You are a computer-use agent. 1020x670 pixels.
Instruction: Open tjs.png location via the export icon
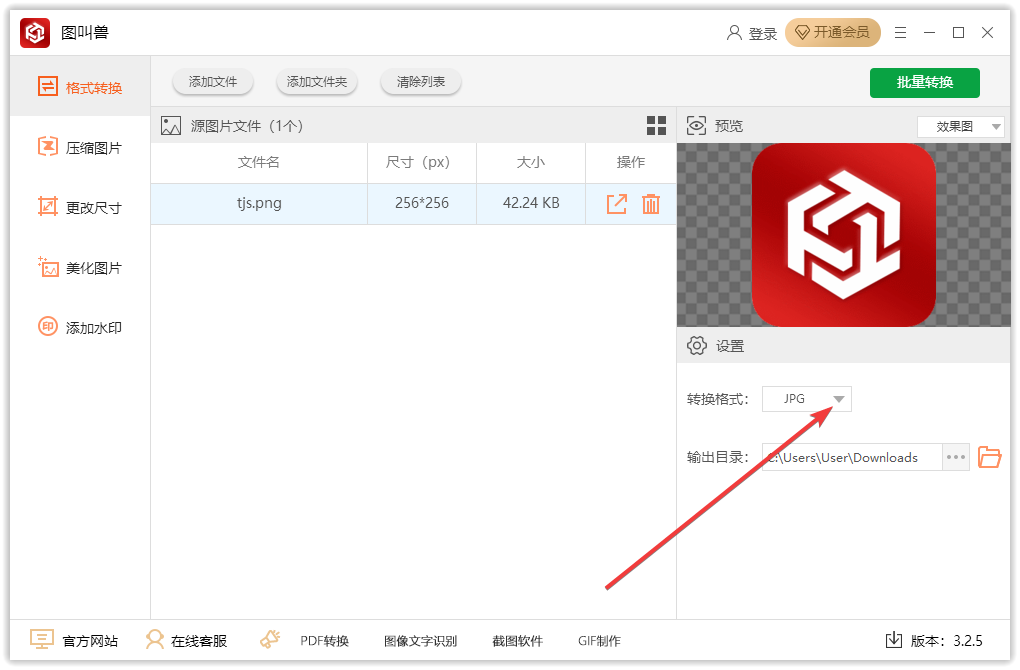[617, 202]
